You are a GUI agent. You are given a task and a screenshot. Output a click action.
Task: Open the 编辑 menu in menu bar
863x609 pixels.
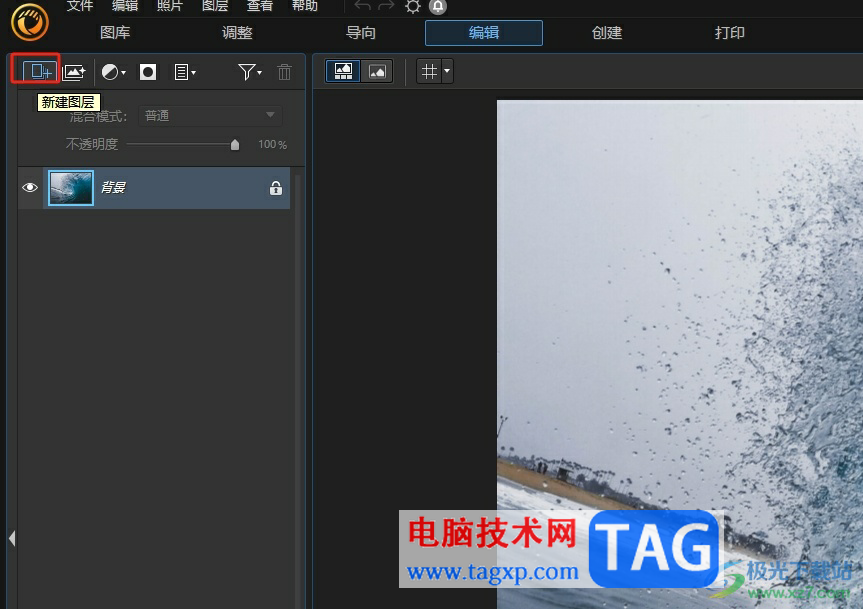coord(125,6)
